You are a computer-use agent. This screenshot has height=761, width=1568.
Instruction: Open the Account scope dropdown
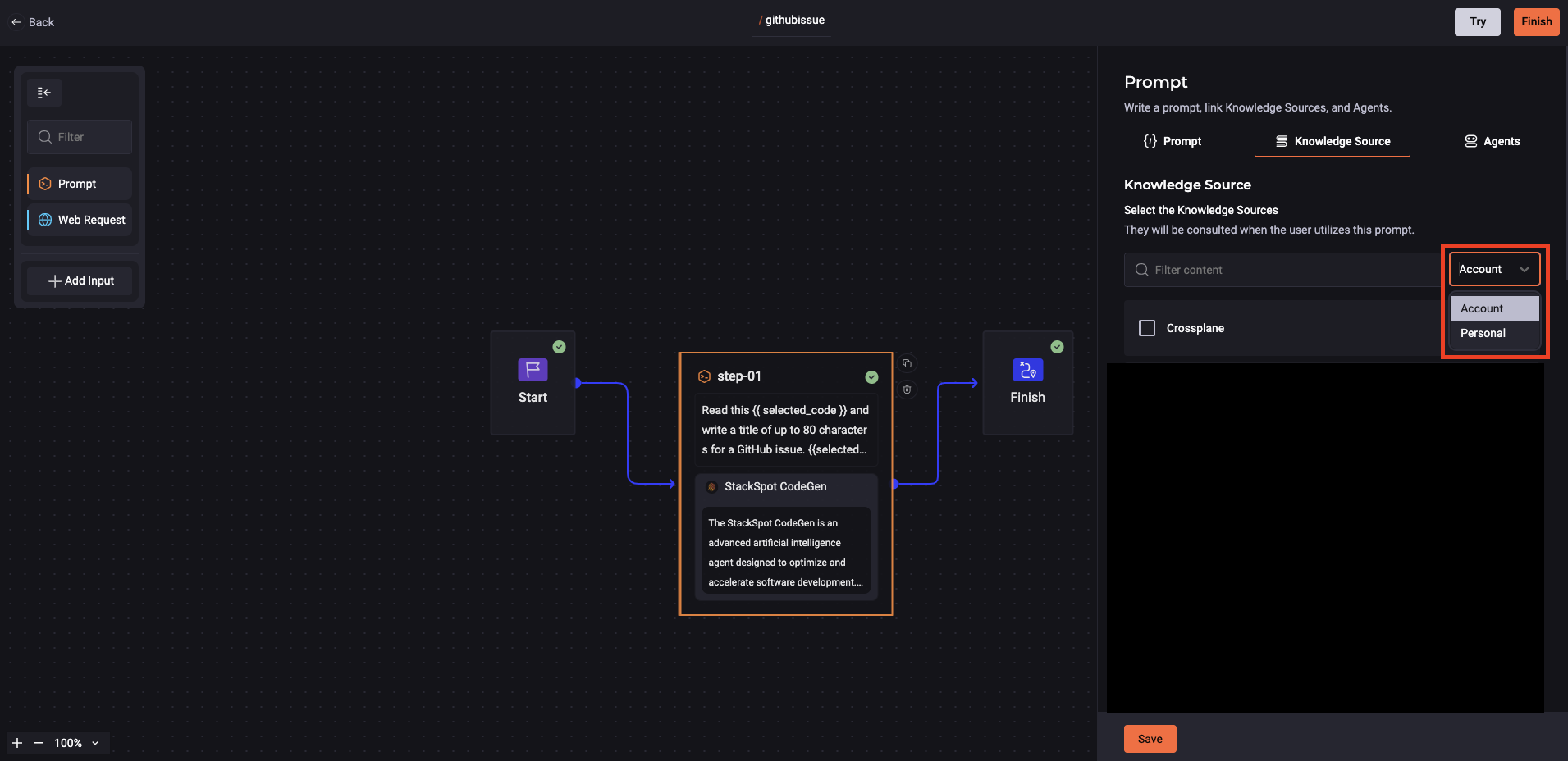pos(1493,269)
